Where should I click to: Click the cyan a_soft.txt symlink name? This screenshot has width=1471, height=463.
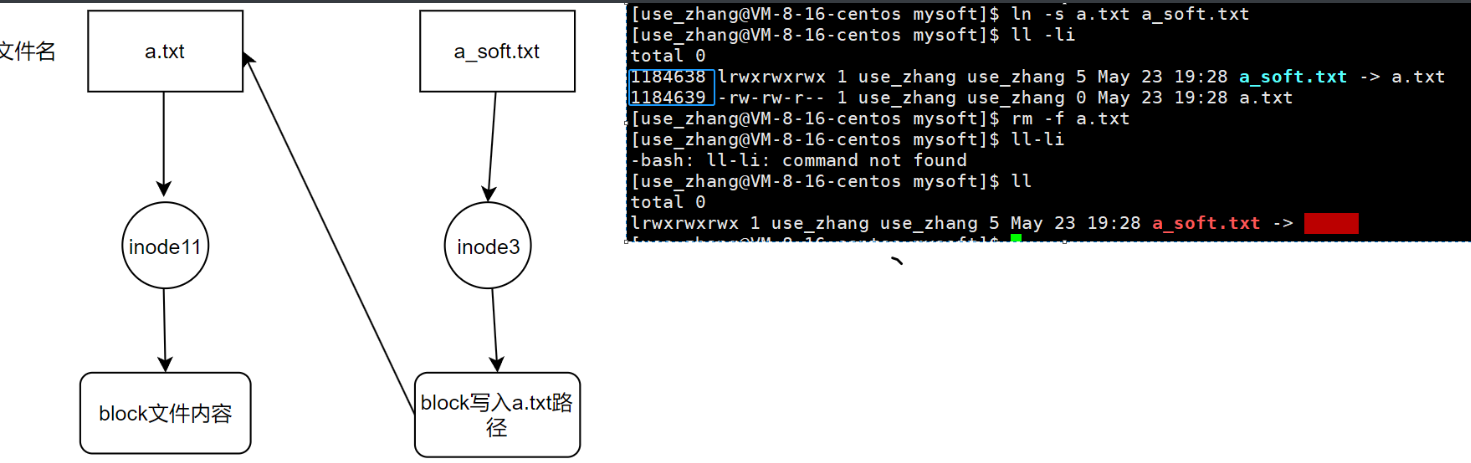tap(1293, 76)
